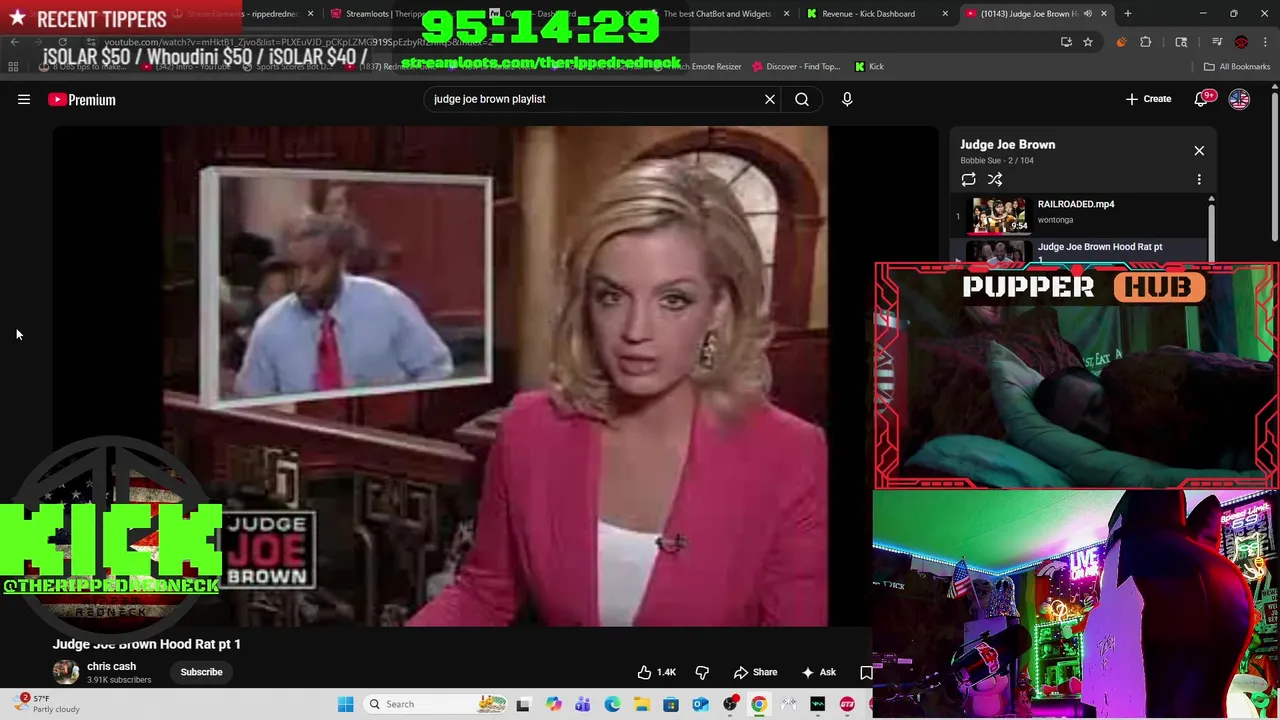Viewport: 1280px width, 720px height.
Task: Mute the audio of the Judge Joe Brown tab
Action: [x=1087, y=14]
